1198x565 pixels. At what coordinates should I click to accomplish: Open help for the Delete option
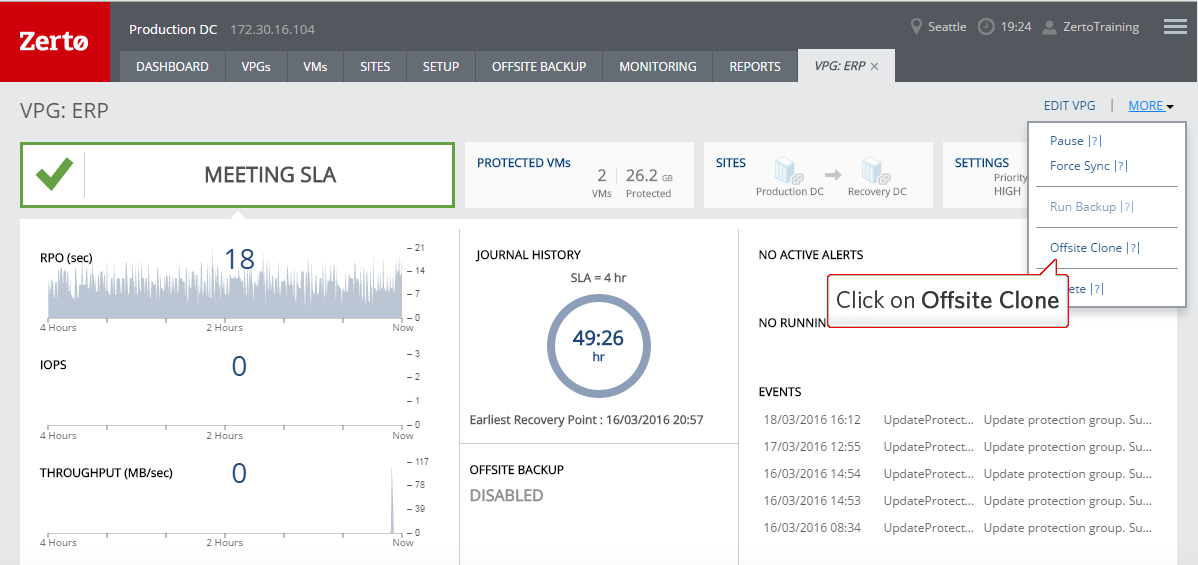pyautogui.click(x=1096, y=288)
